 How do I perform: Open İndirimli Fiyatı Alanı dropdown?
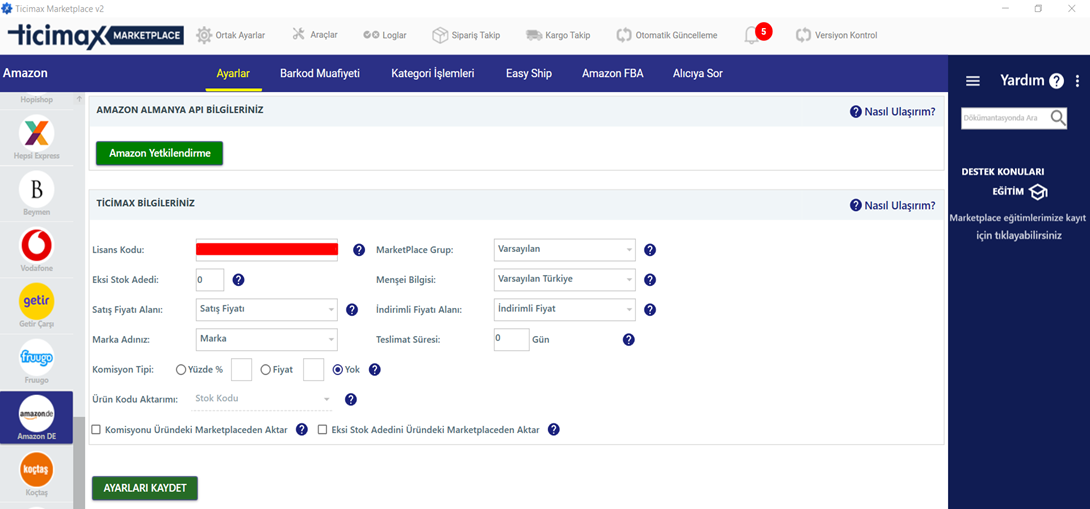[564, 309]
